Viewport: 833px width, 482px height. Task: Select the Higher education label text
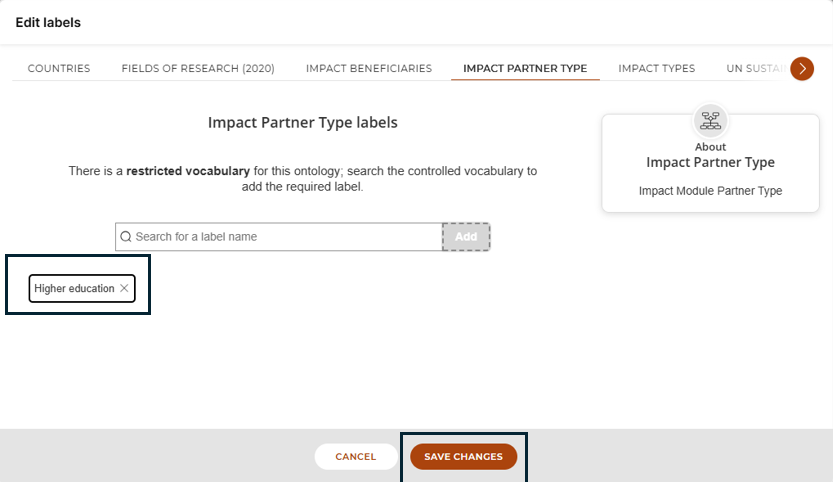[74, 288]
